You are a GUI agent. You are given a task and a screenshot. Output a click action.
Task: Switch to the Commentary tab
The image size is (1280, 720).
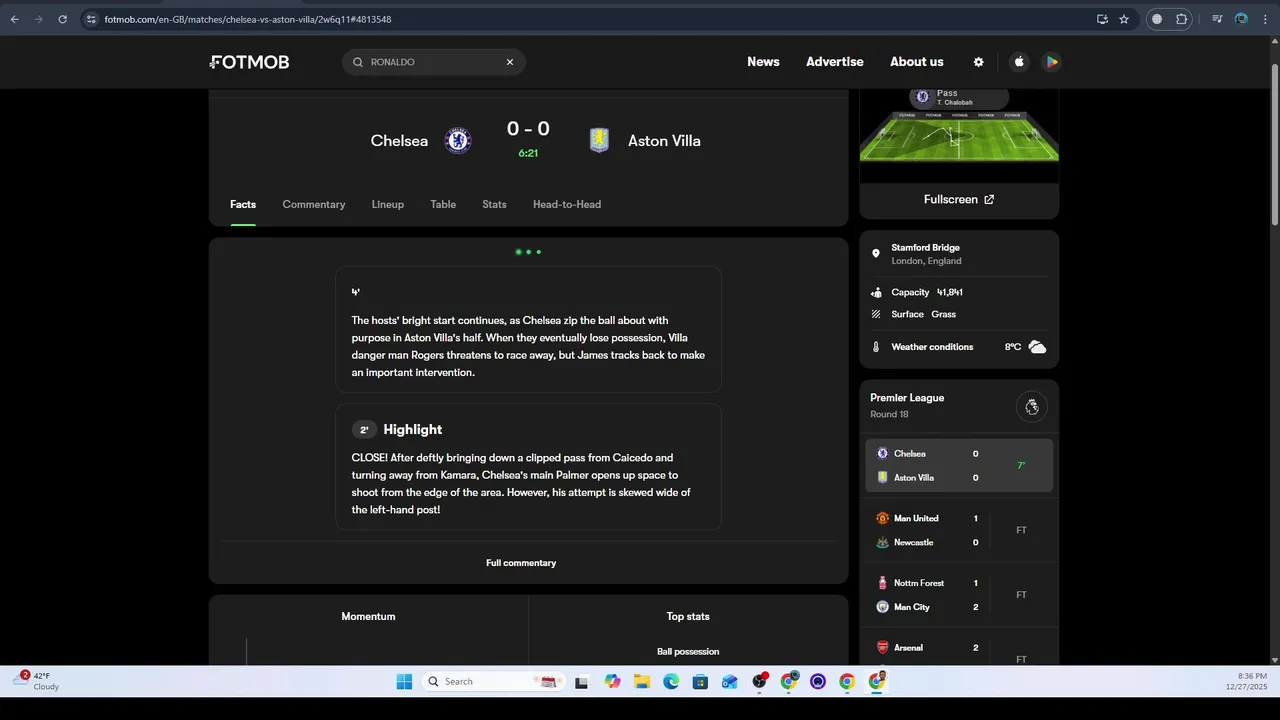click(314, 204)
